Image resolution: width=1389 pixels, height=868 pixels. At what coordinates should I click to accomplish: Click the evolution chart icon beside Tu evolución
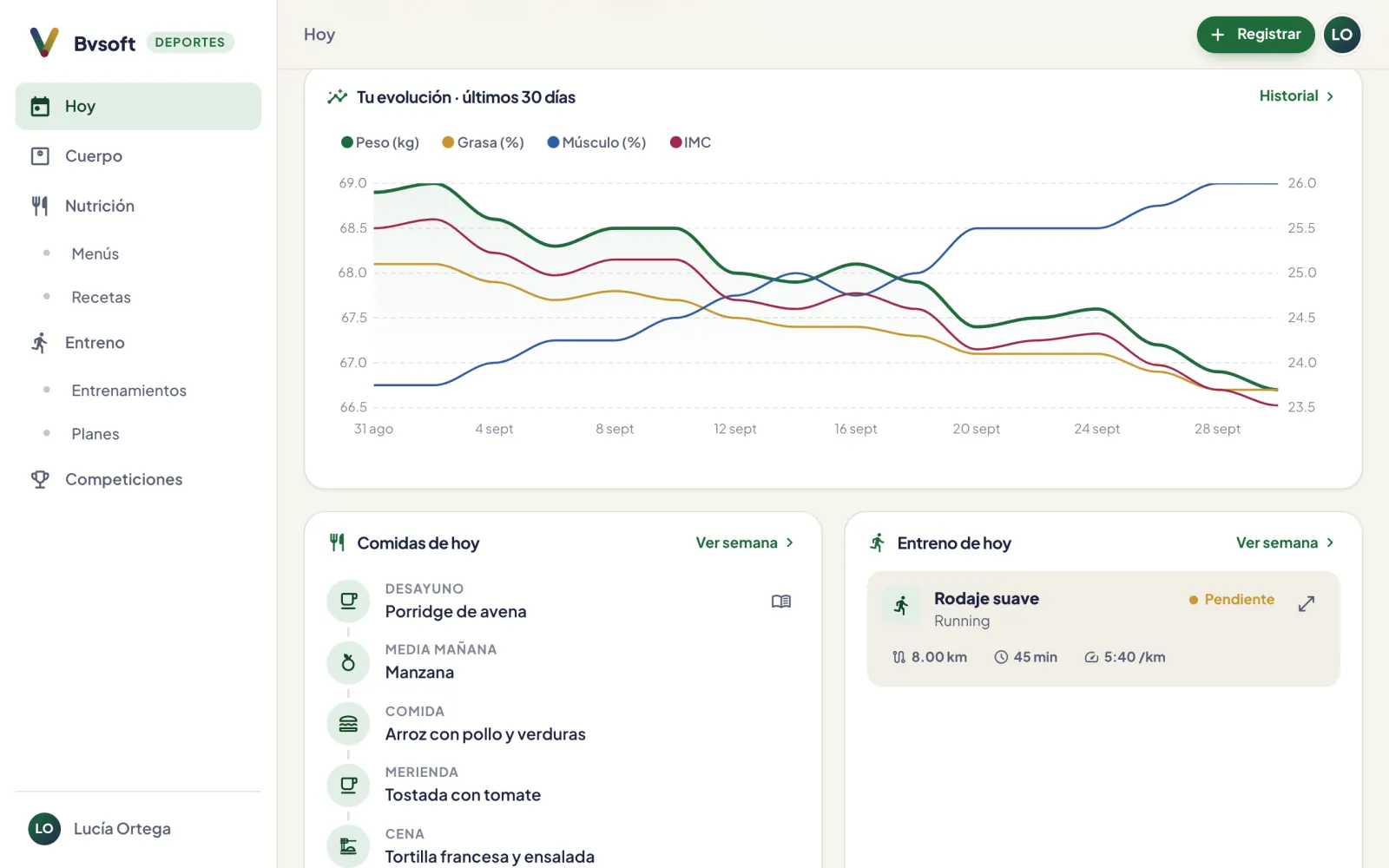coord(337,97)
